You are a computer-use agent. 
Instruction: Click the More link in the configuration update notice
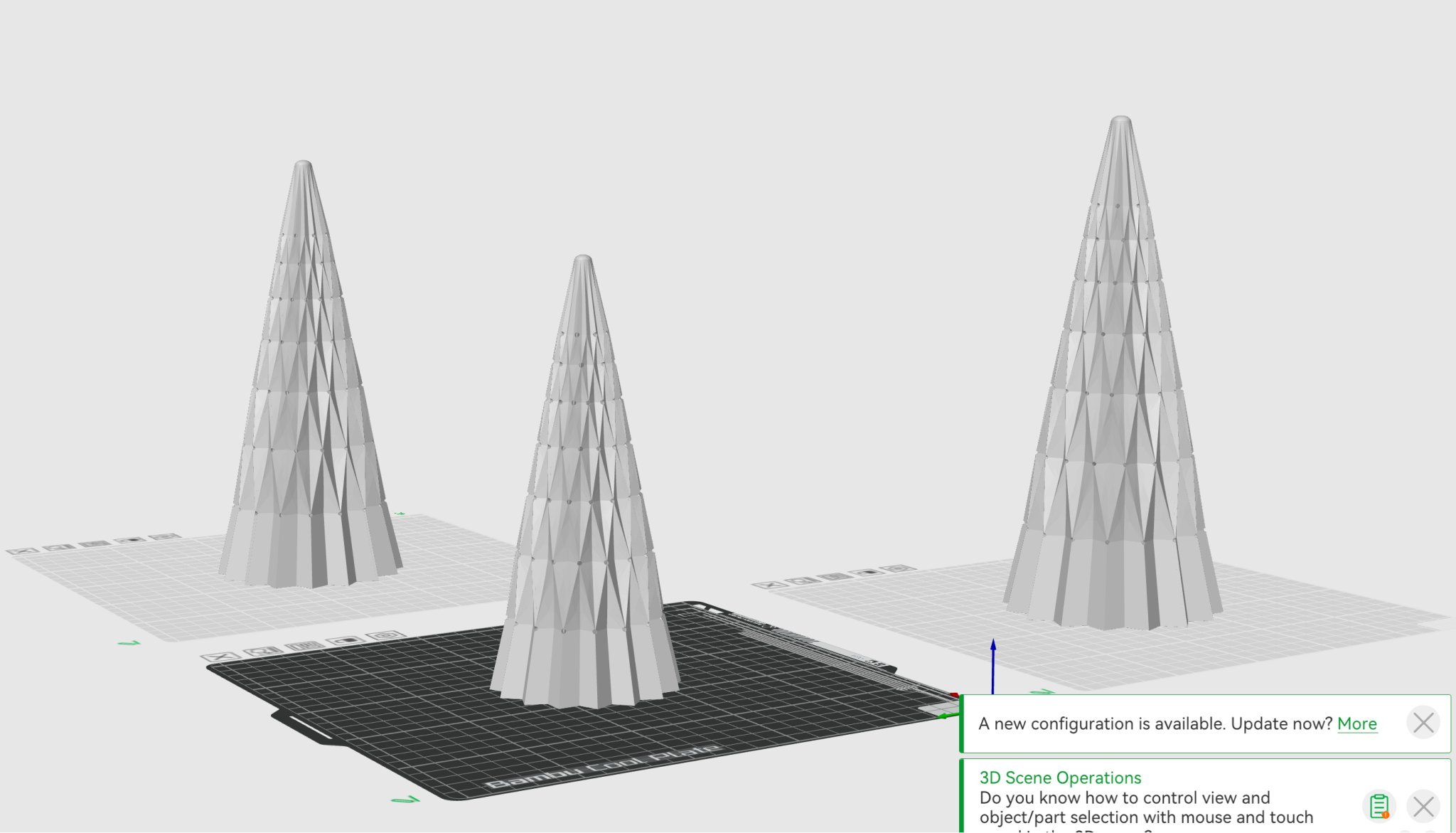(x=1356, y=723)
